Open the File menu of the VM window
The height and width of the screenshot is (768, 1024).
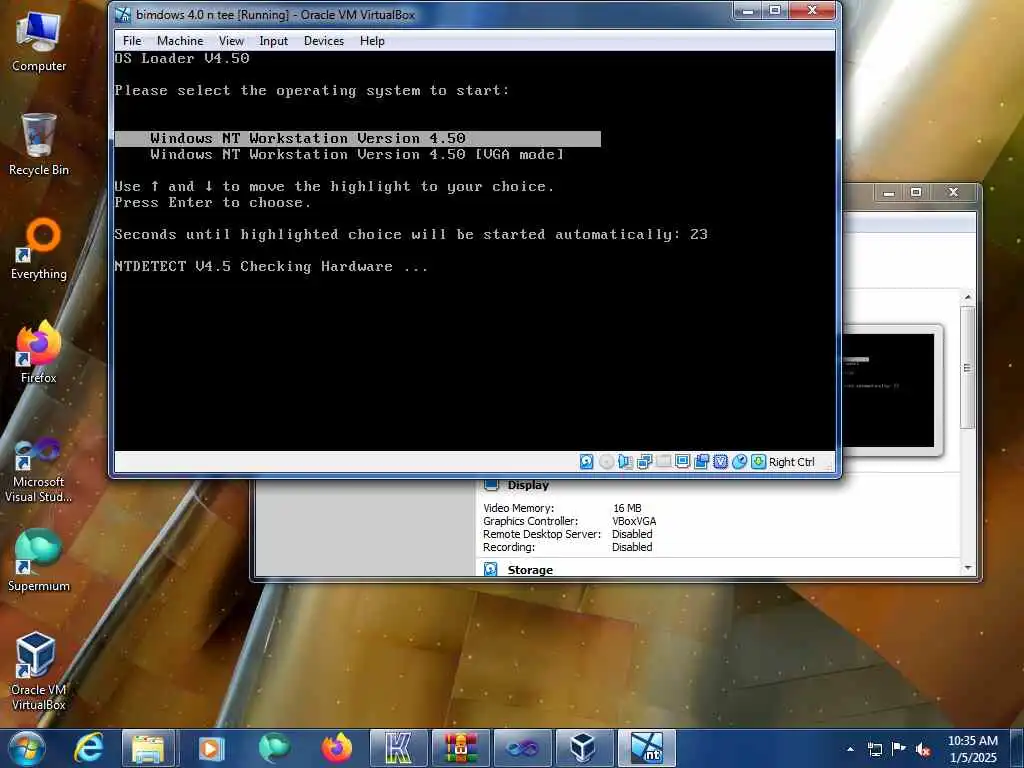coord(132,40)
